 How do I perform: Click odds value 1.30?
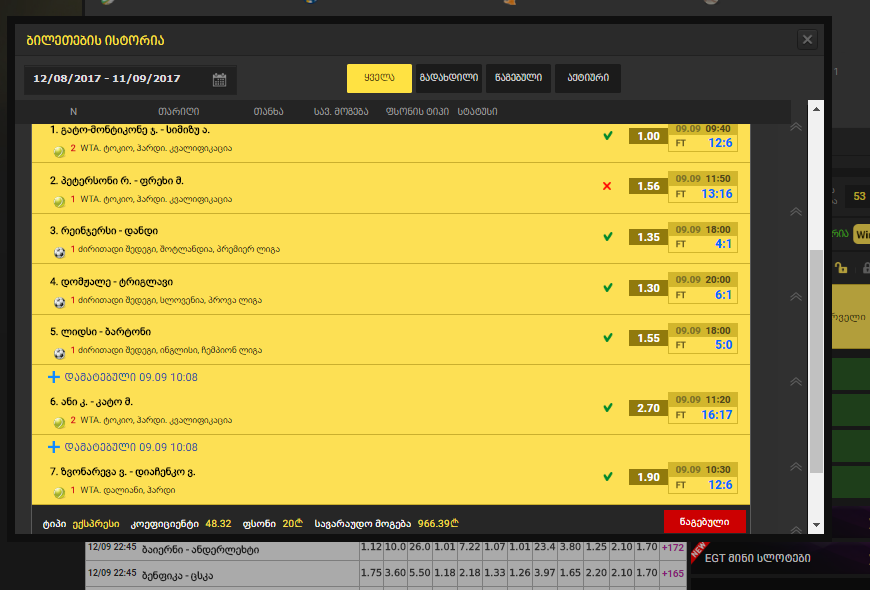tap(648, 288)
